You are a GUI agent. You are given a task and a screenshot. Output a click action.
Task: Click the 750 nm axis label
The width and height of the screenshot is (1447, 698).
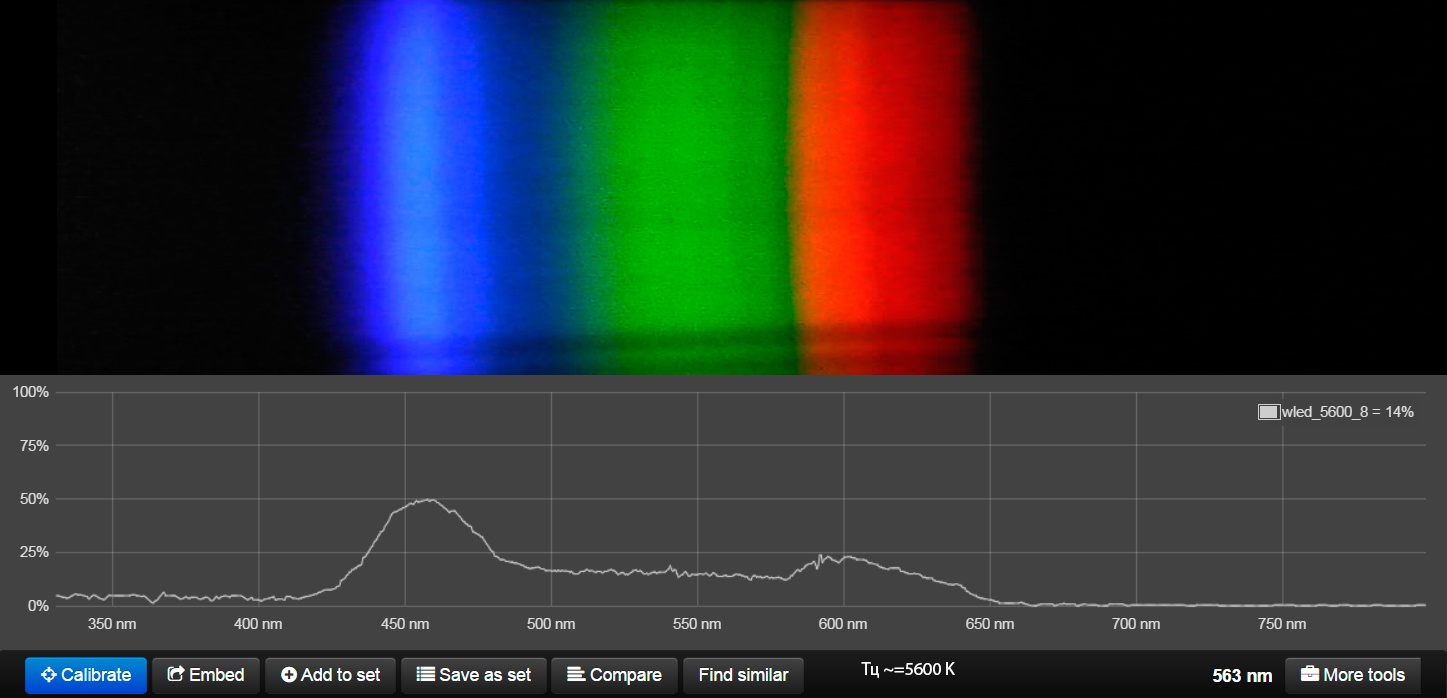click(x=1282, y=624)
